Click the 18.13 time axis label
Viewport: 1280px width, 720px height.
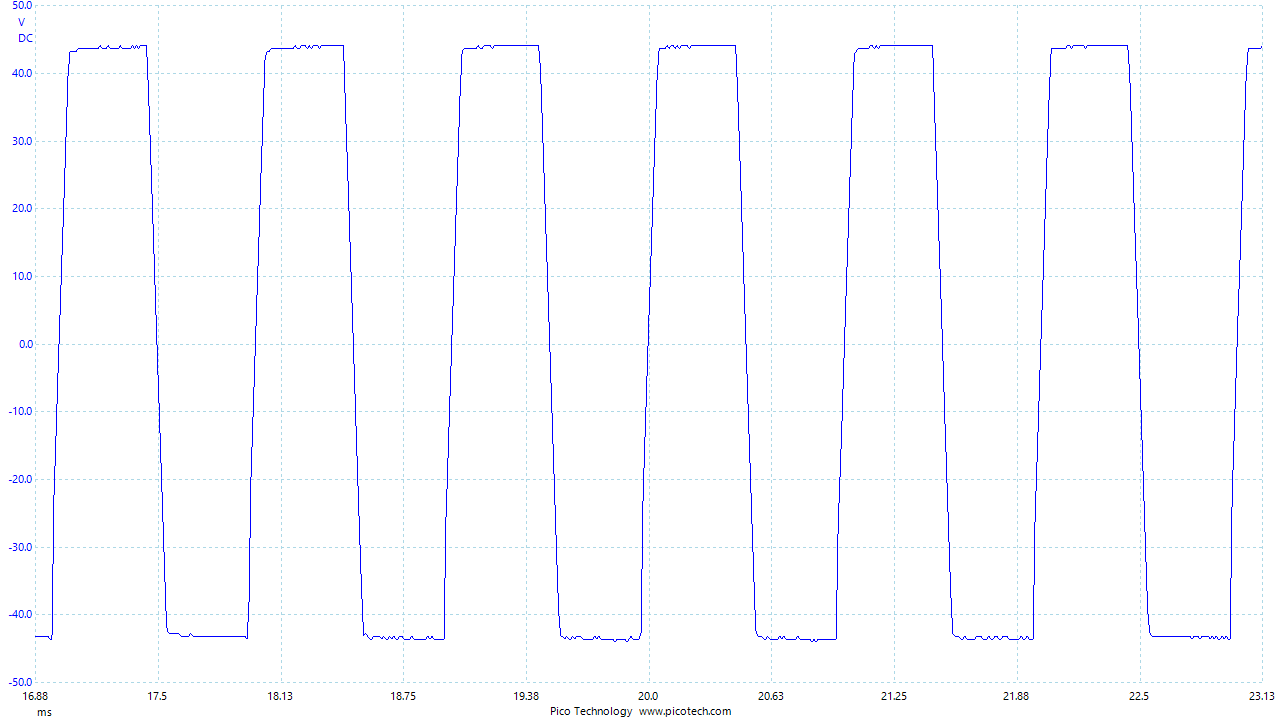tap(280, 696)
